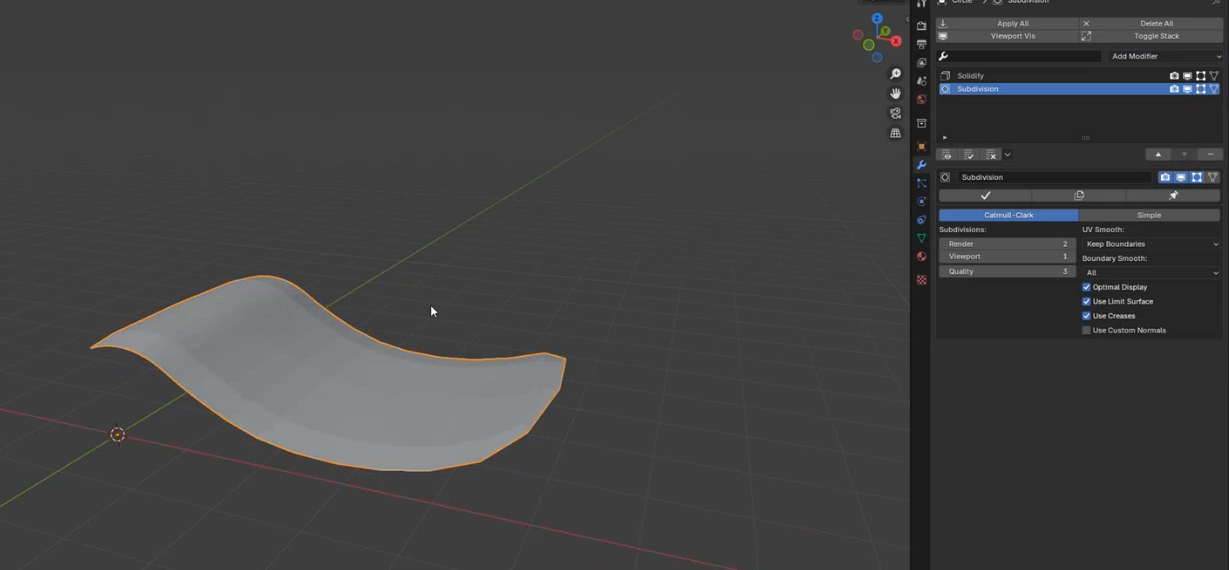The height and width of the screenshot is (570, 1229).
Task: Open the Object Data green triangle tab
Action: point(921,238)
